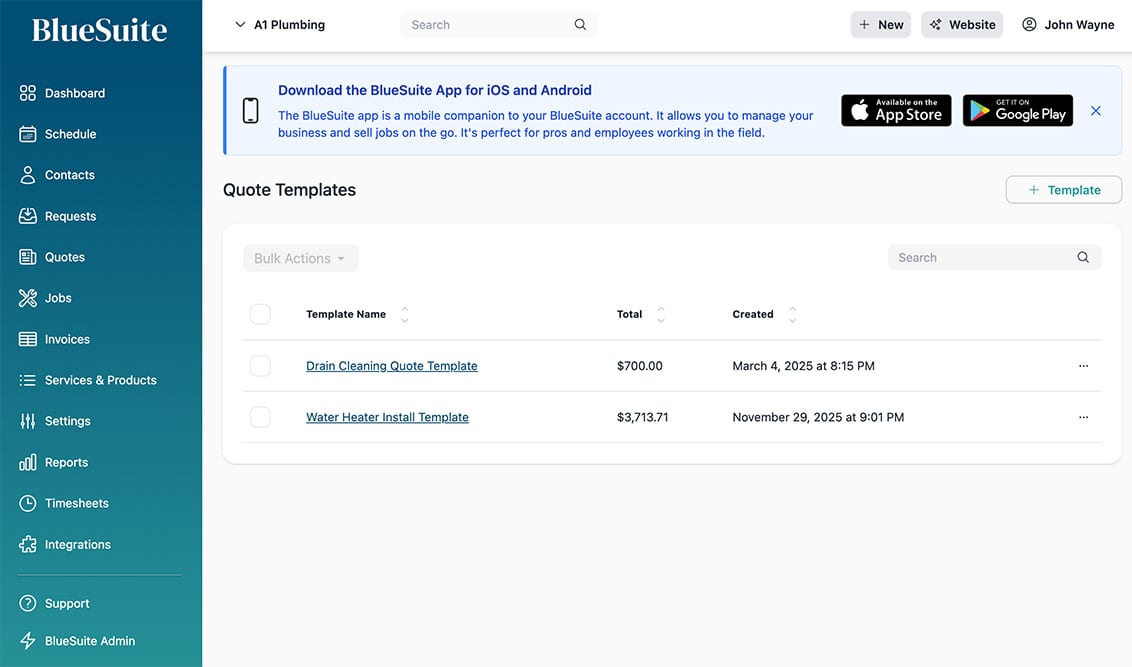Open Drain Cleaning Quote Template link
Image resolution: width=1132 pixels, height=667 pixels.
391,366
